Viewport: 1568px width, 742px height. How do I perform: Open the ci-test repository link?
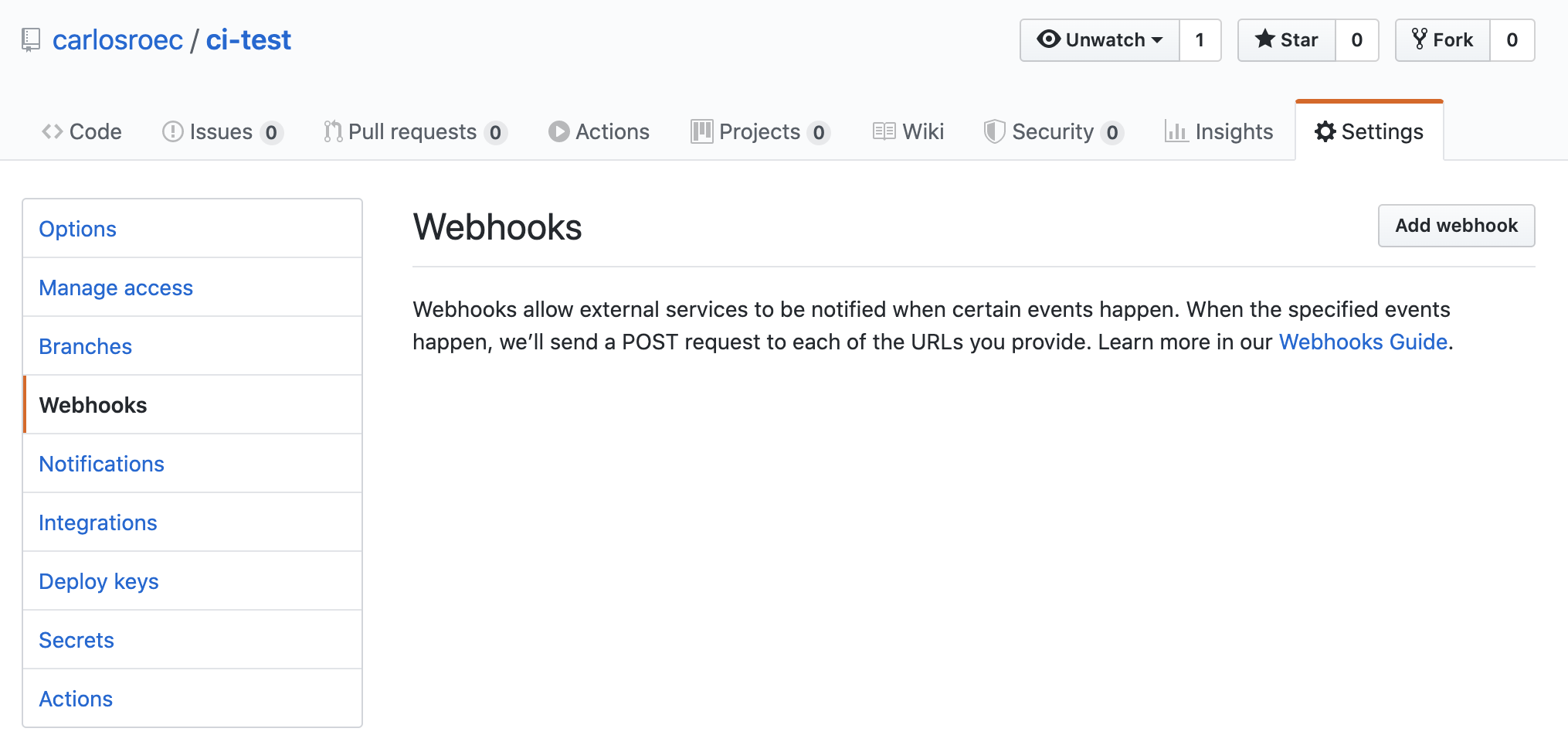[x=249, y=40]
